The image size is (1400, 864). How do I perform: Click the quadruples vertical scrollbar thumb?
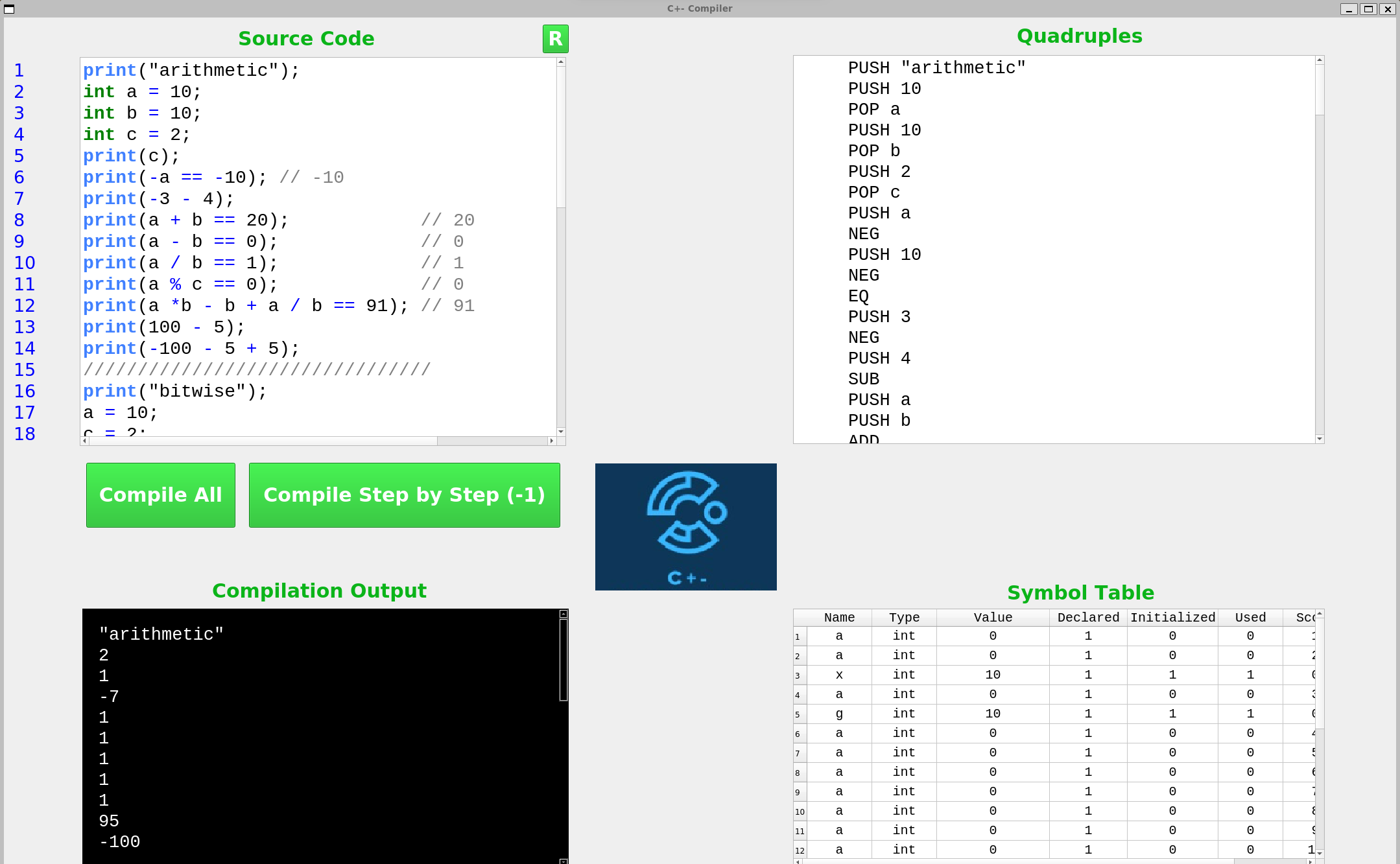click(x=1319, y=89)
